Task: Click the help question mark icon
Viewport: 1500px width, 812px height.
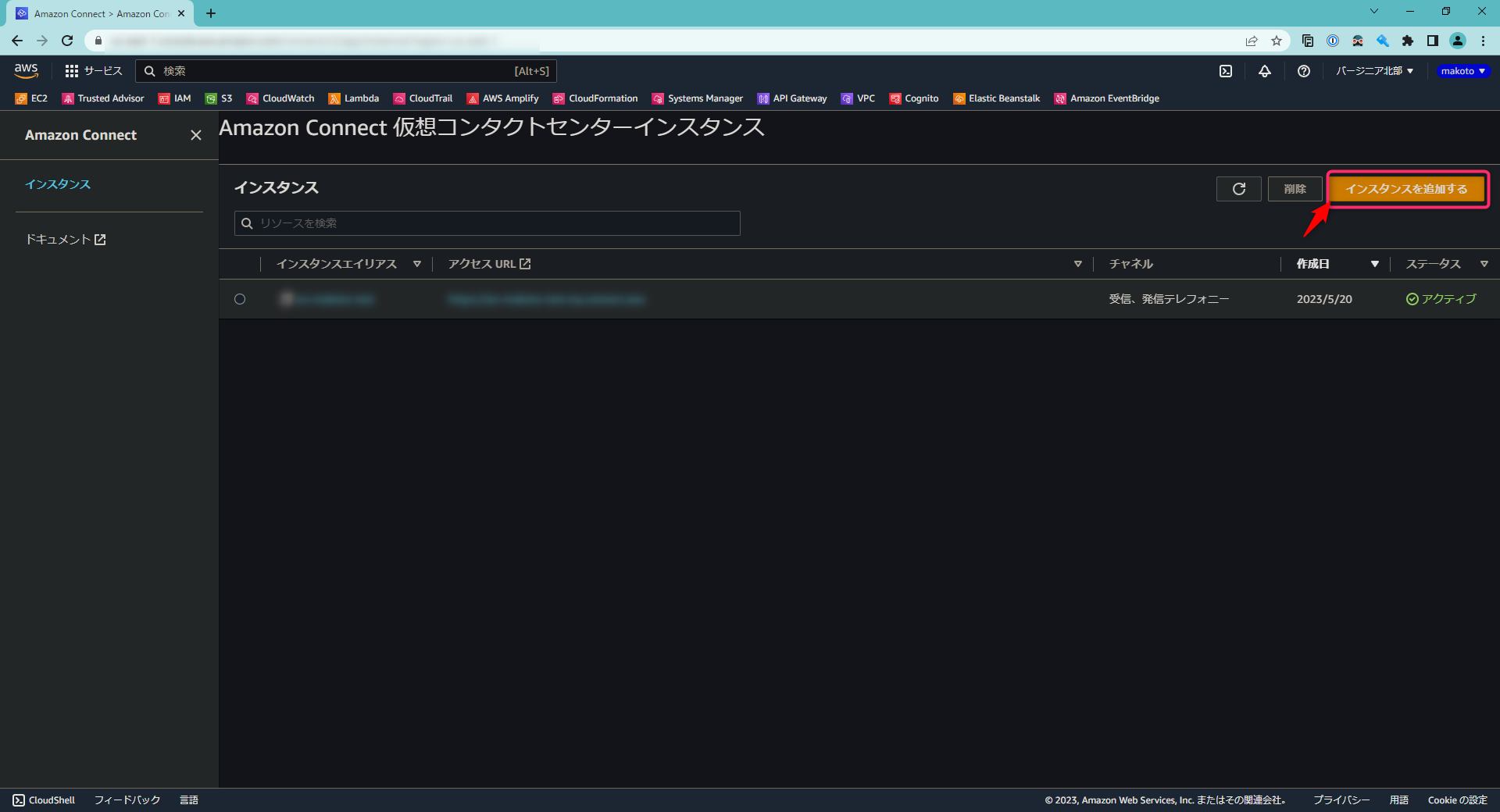Action: 1303,71
